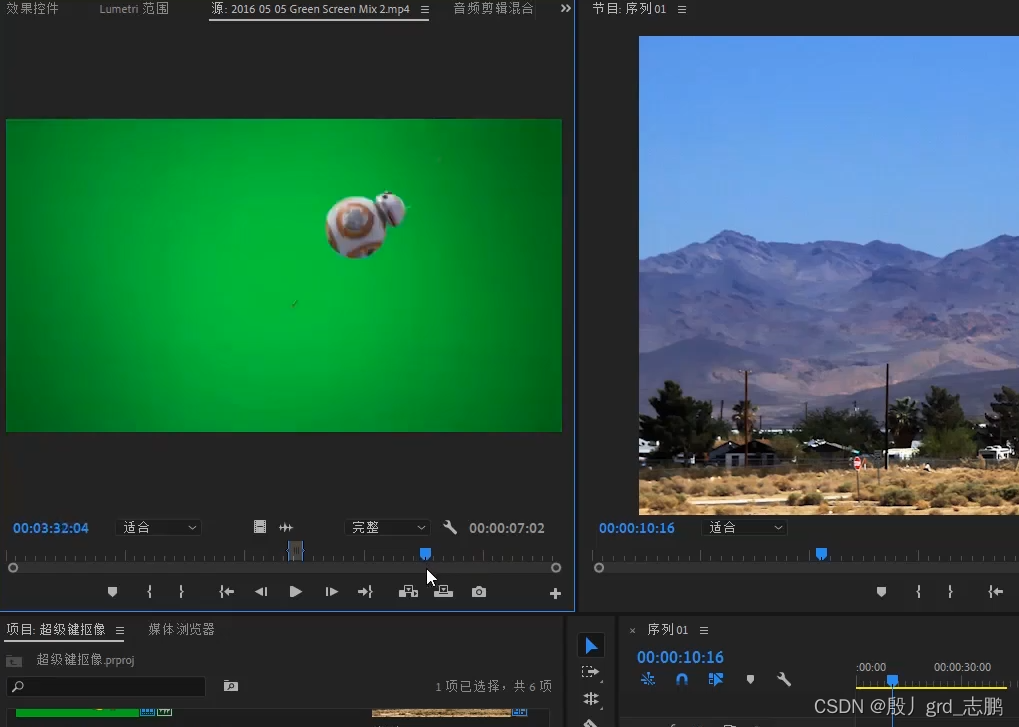The image size is (1019, 727).
Task: Click Source monitor blue playhead
Action: coord(425,554)
